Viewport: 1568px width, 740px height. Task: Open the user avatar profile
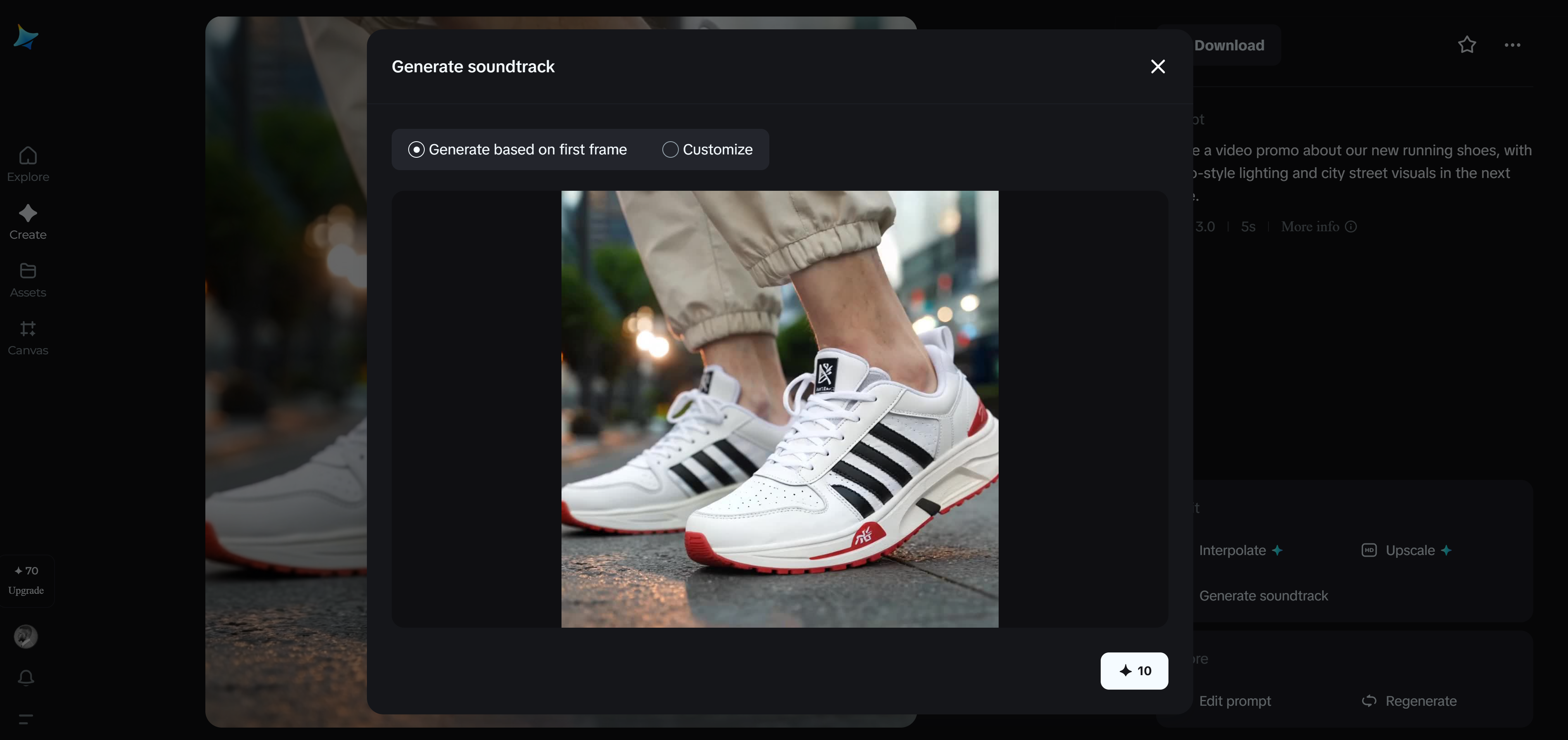(26, 636)
